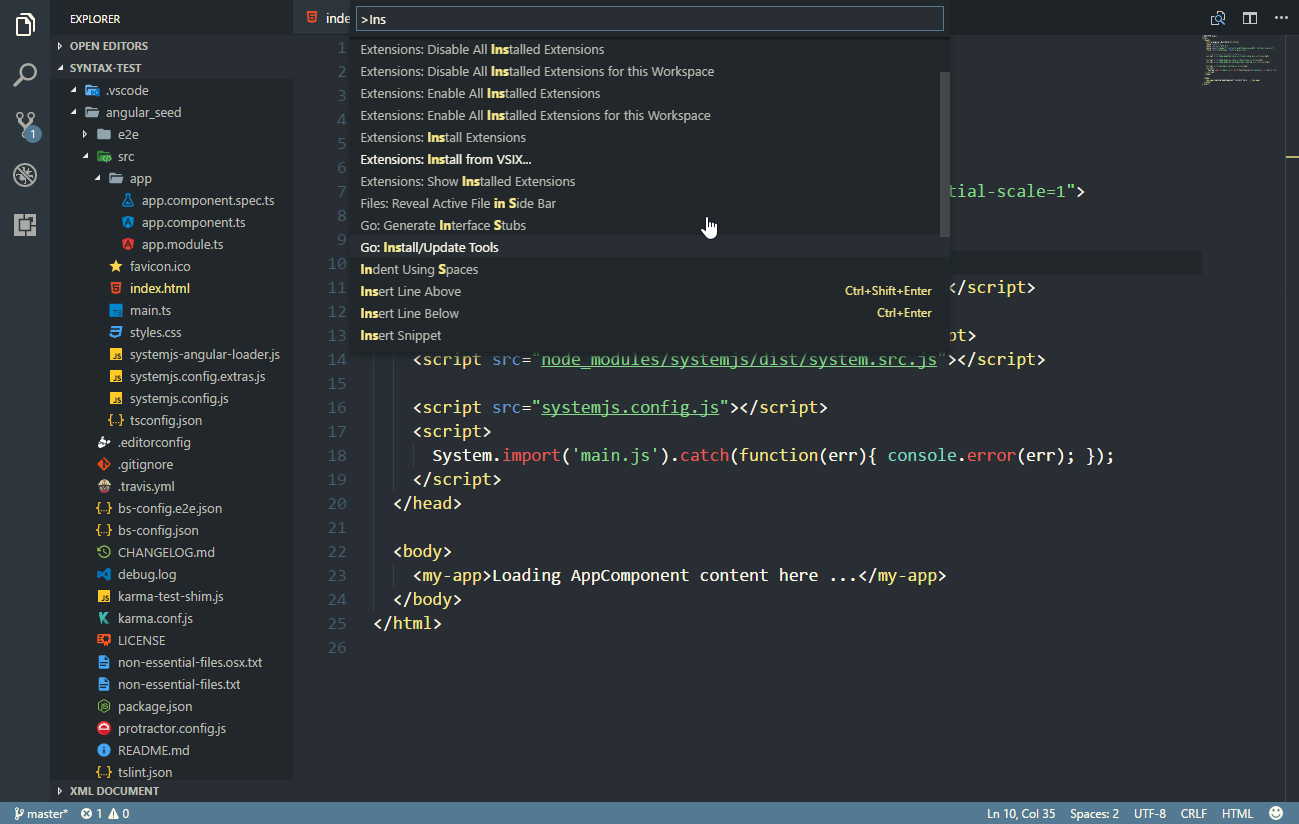Viewport: 1299px width, 824px height.
Task: Open main.ts file
Action: point(150,310)
